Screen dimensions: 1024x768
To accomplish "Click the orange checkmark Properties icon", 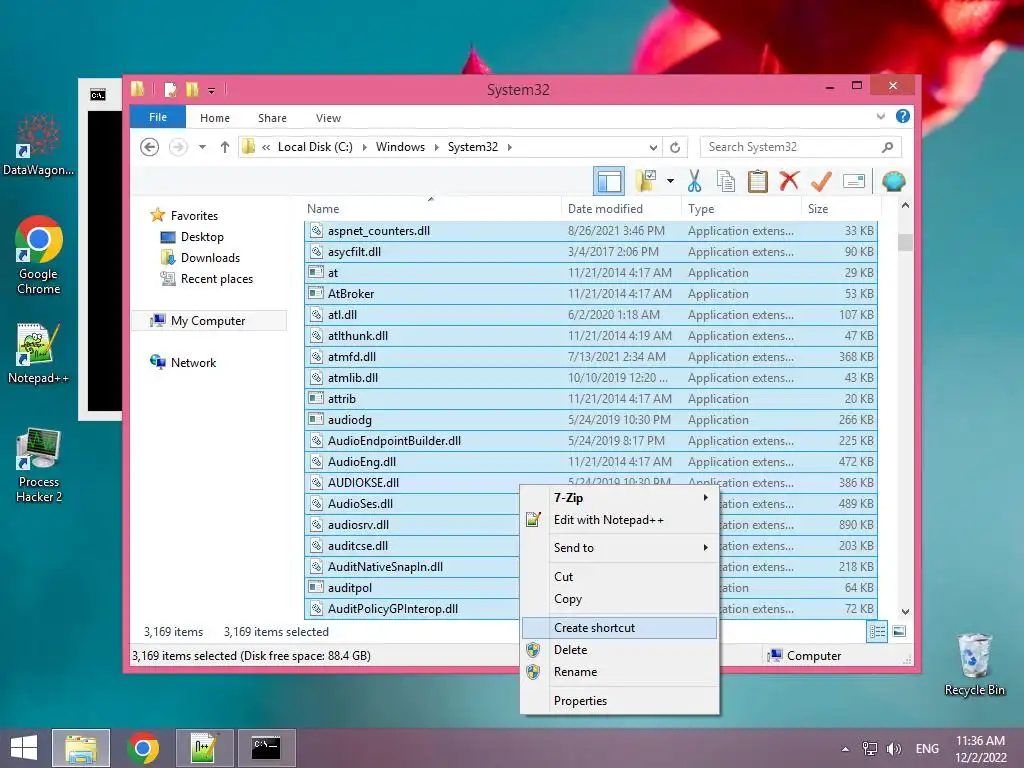I will (x=821, y=181).
